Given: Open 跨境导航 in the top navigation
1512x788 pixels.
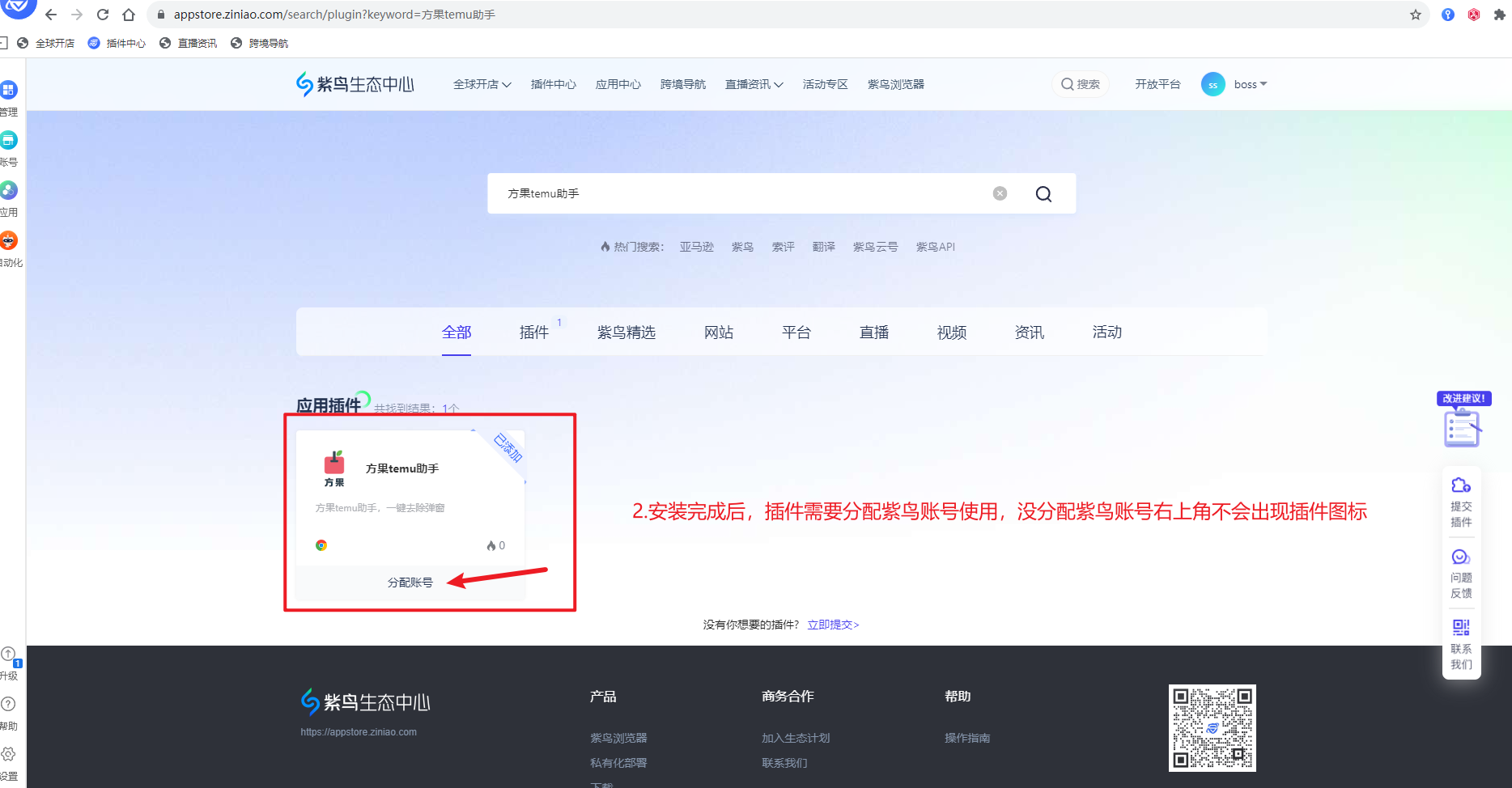Looking at the screenshot, I should coord(683,84).
